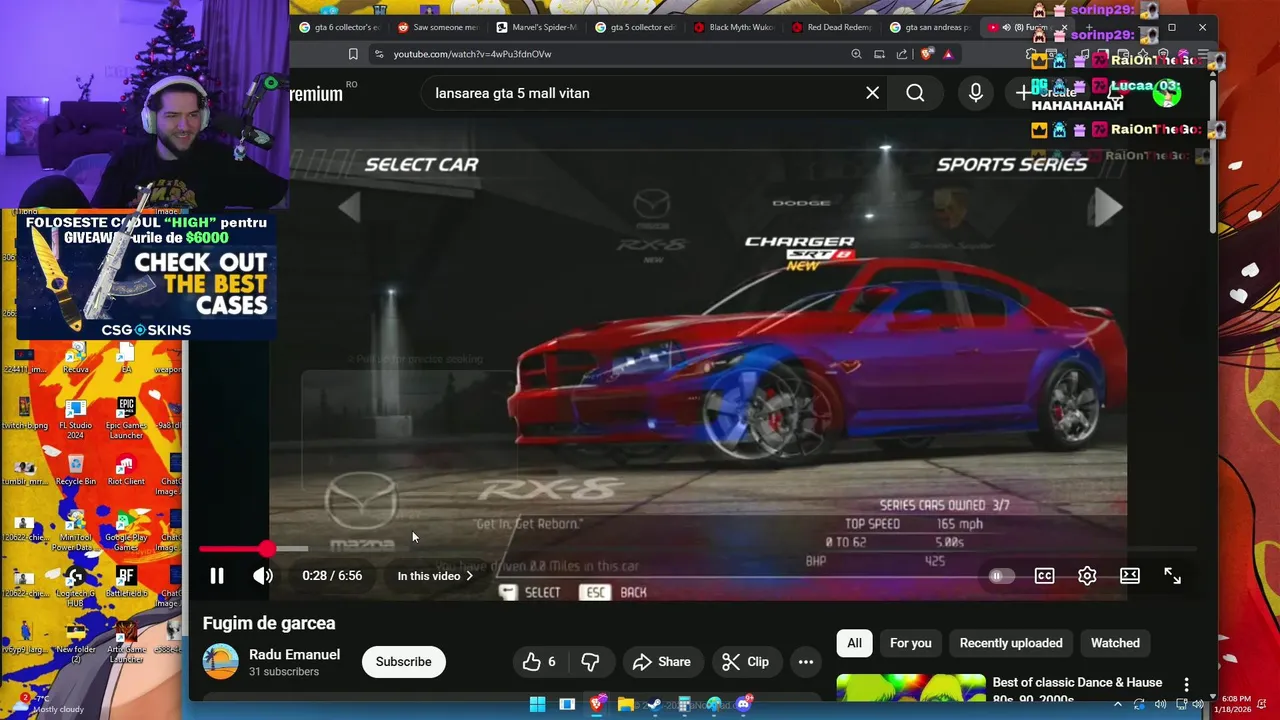The height and width of the screenshot is (720, 1280).
Task: Select 'Recently uploaded' filter chip
Action: 1011,643
